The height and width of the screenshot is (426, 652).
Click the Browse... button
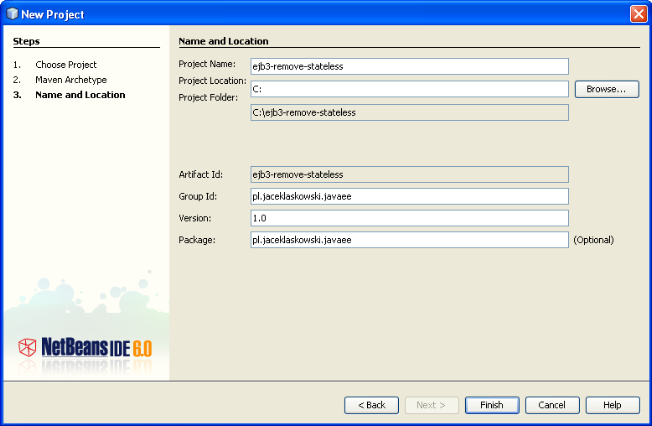[x=607, y=89]
